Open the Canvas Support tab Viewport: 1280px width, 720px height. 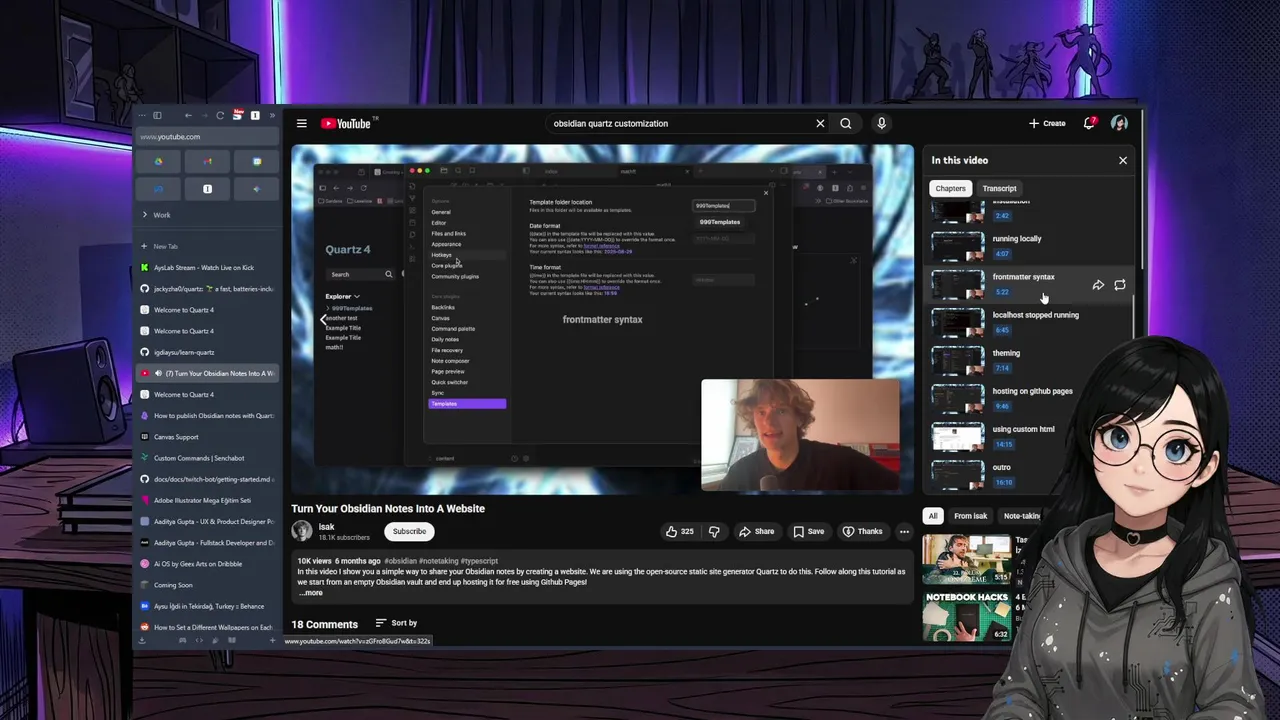pos(207,437)
